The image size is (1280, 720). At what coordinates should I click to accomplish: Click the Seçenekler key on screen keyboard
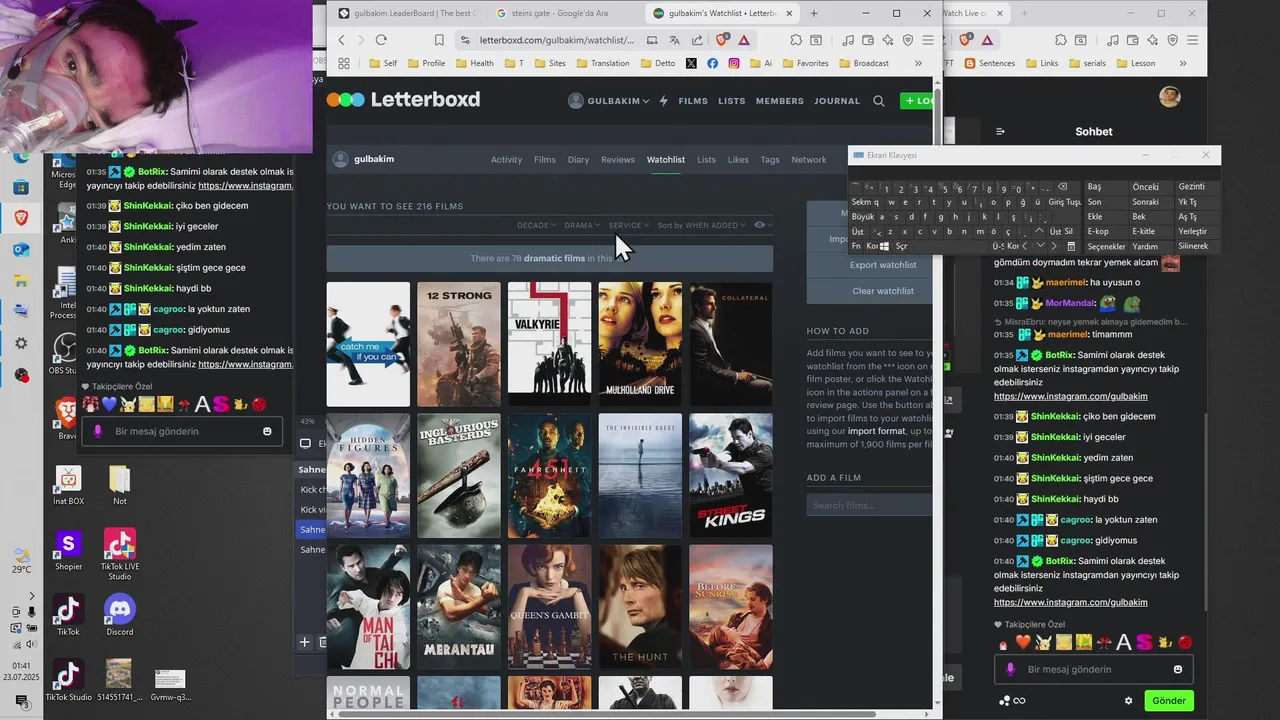(x=1106, y=246)
